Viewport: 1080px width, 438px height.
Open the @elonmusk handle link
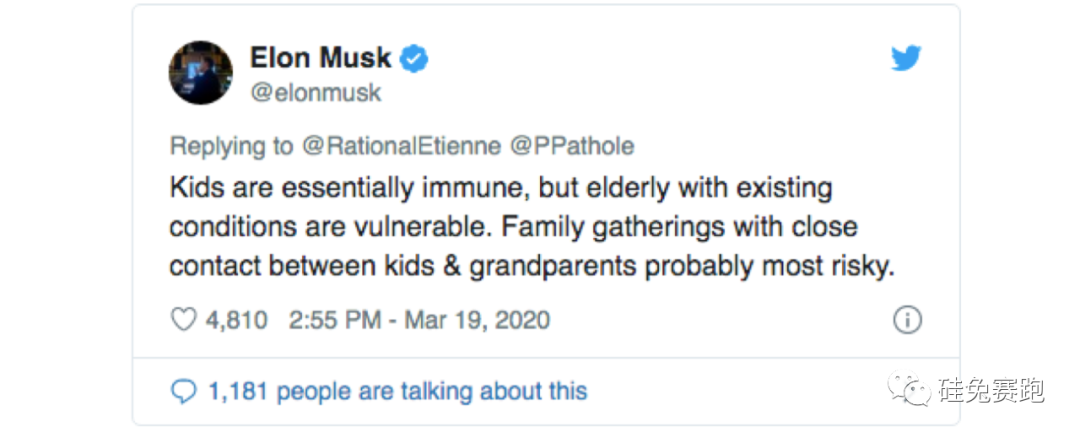point(315,93)
